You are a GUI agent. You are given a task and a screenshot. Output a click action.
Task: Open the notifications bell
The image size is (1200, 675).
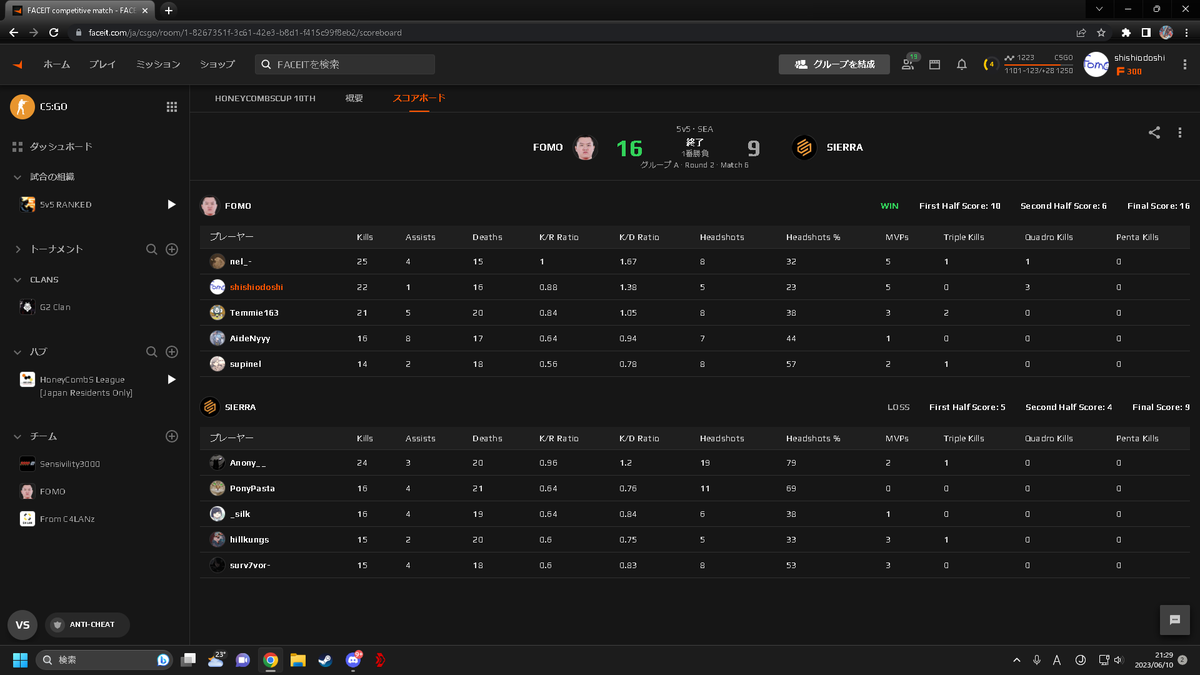click(x=962, y=64)
